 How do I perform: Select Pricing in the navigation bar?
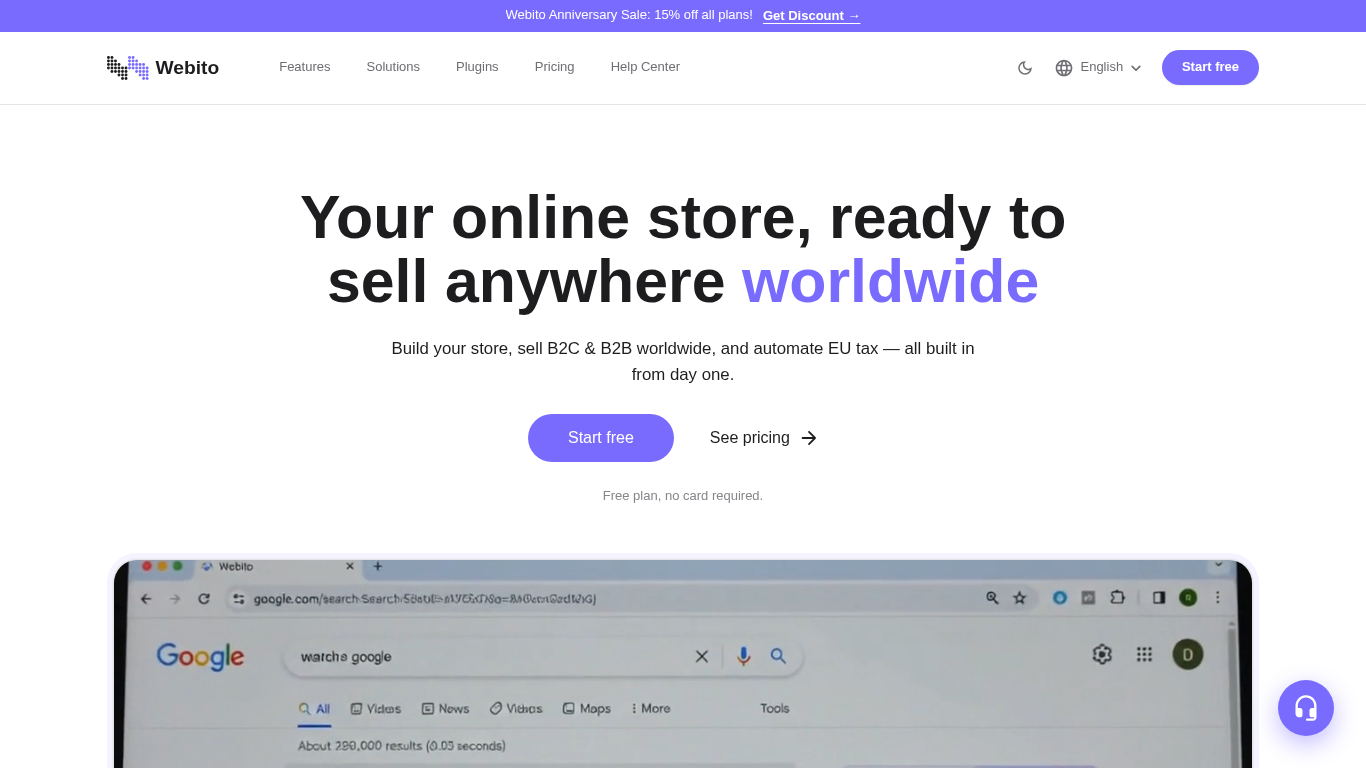[x=555, y=67]
